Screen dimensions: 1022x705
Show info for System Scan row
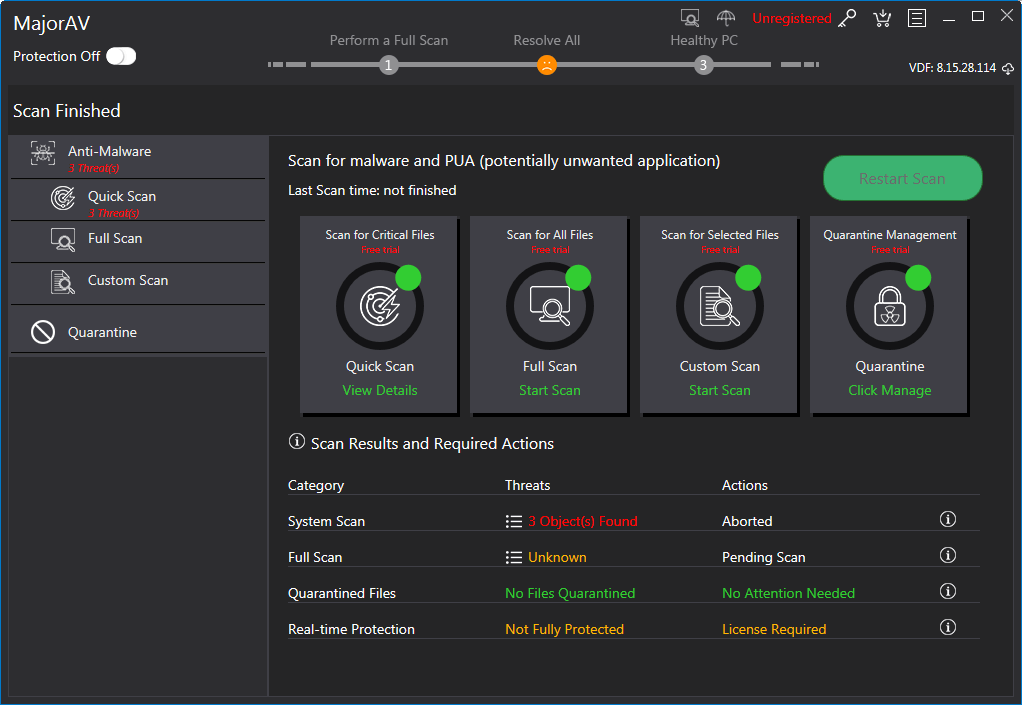(x=948, y=520)
